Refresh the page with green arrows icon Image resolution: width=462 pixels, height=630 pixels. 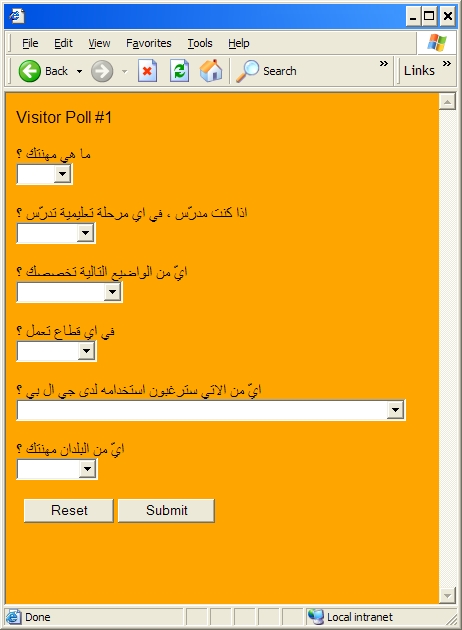click(179, 71)
